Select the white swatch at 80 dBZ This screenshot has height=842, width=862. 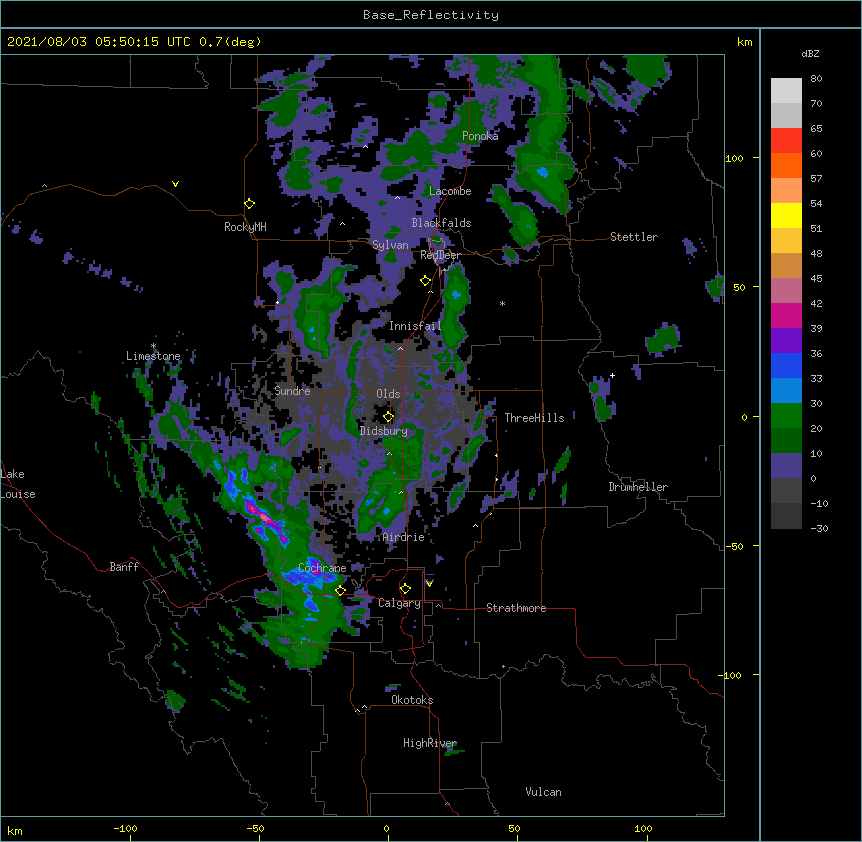[786, 91]
